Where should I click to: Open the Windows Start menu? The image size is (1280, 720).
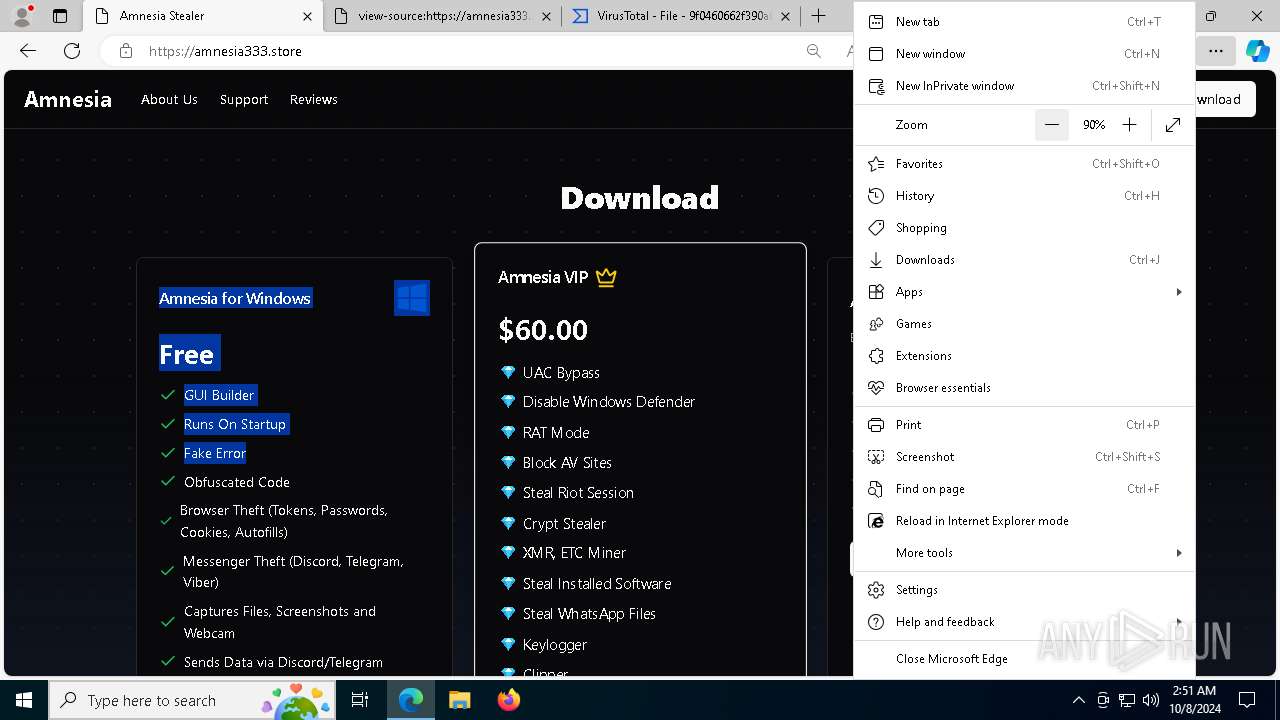(x=23, y=700)
